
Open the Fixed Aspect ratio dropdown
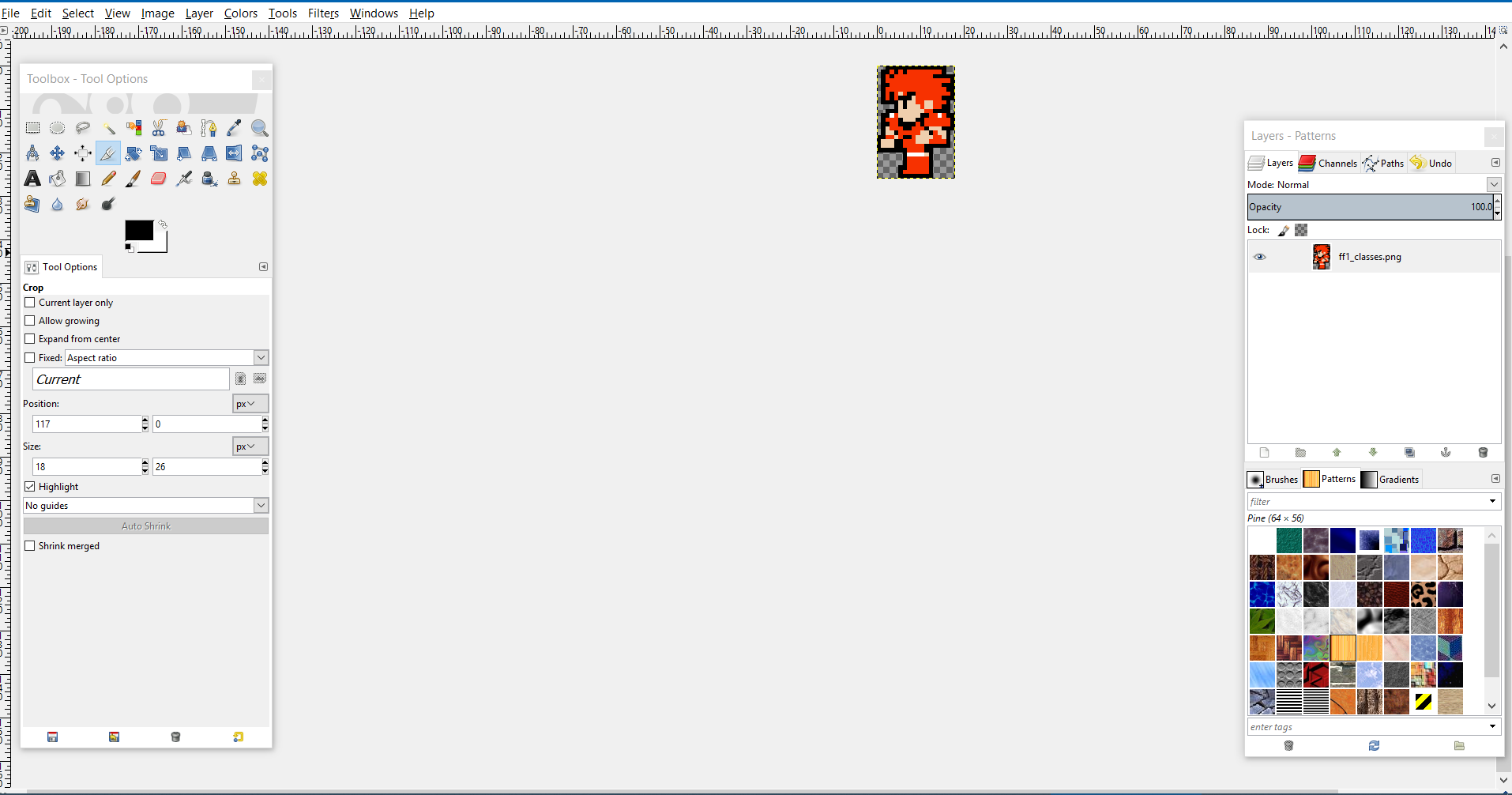pos(261,358)
